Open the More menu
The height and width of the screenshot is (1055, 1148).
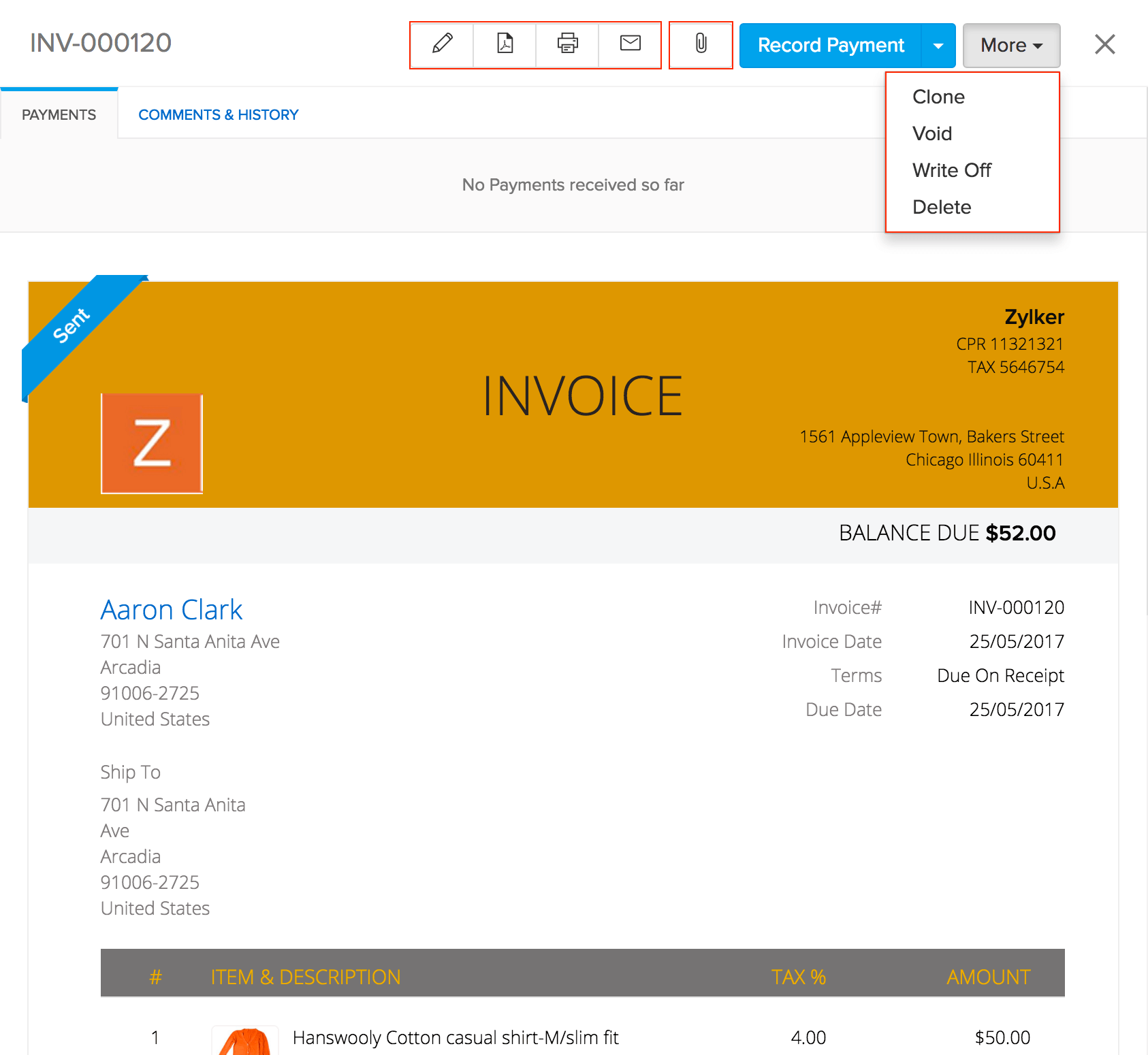[x=1010, y=45]
